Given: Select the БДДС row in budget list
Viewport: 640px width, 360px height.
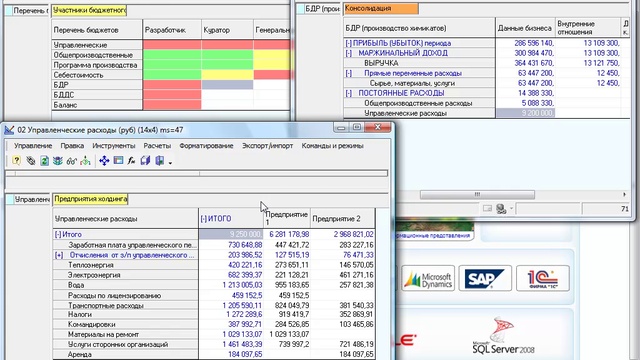Looking at the screenshot, I should [x=98, y=95].
